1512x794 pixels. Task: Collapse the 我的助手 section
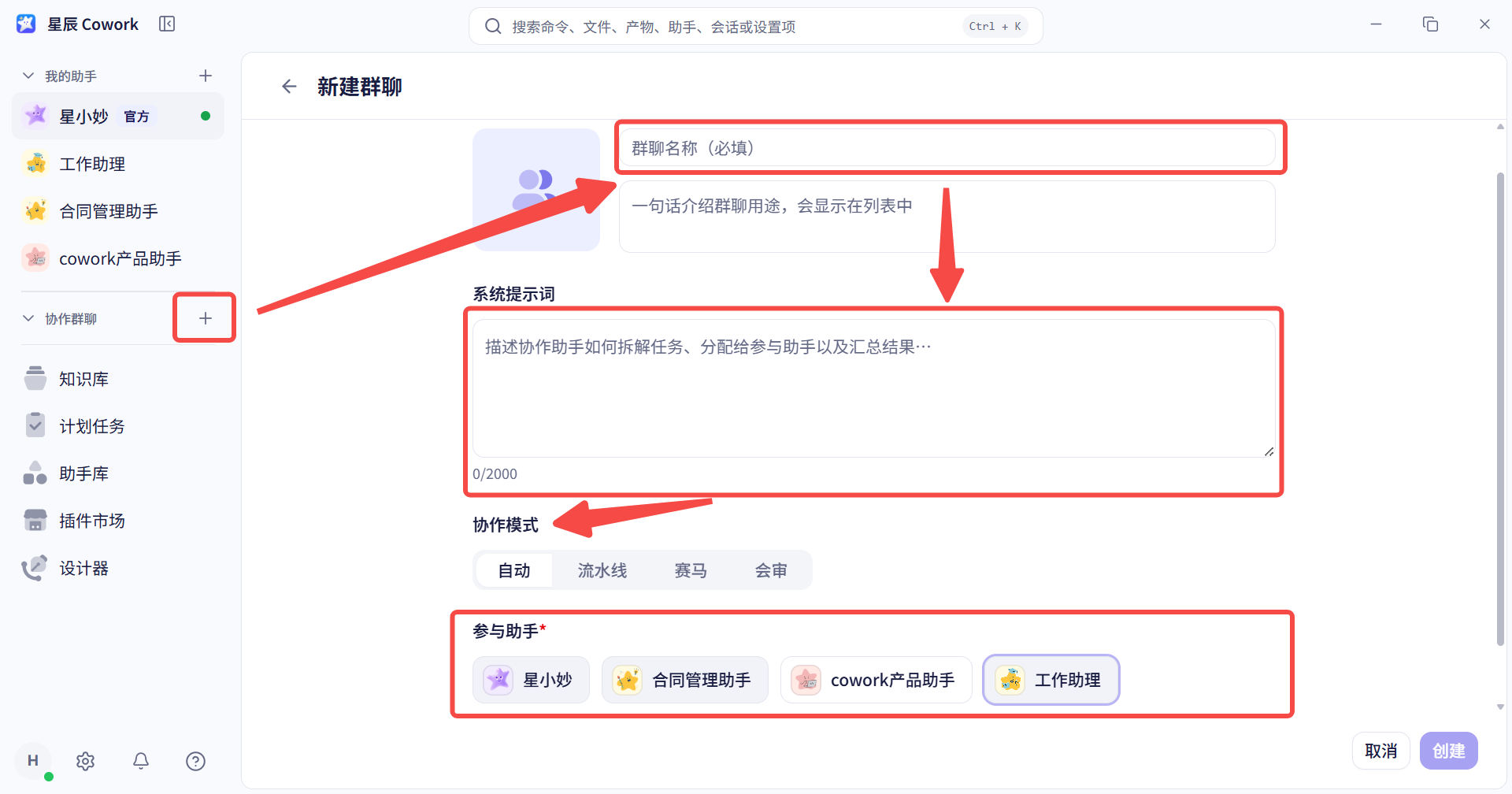pos(28,76)
